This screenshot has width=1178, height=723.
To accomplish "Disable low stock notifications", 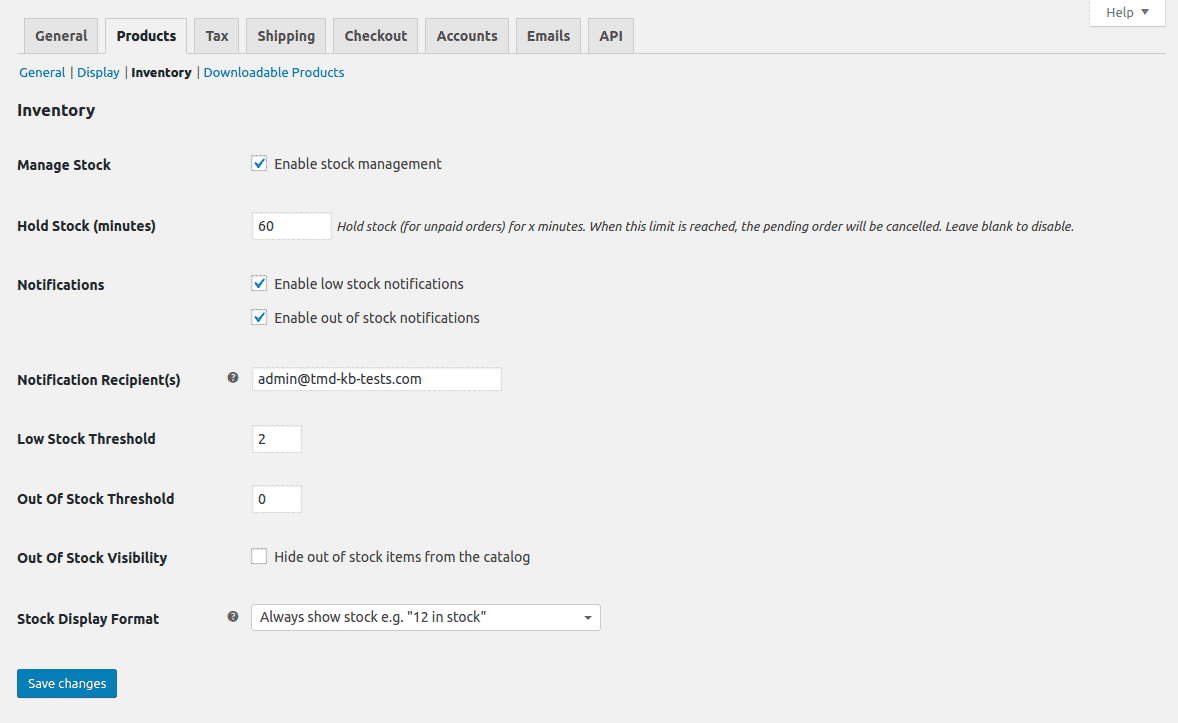I will pyautogui.click(x=259, y=283).
